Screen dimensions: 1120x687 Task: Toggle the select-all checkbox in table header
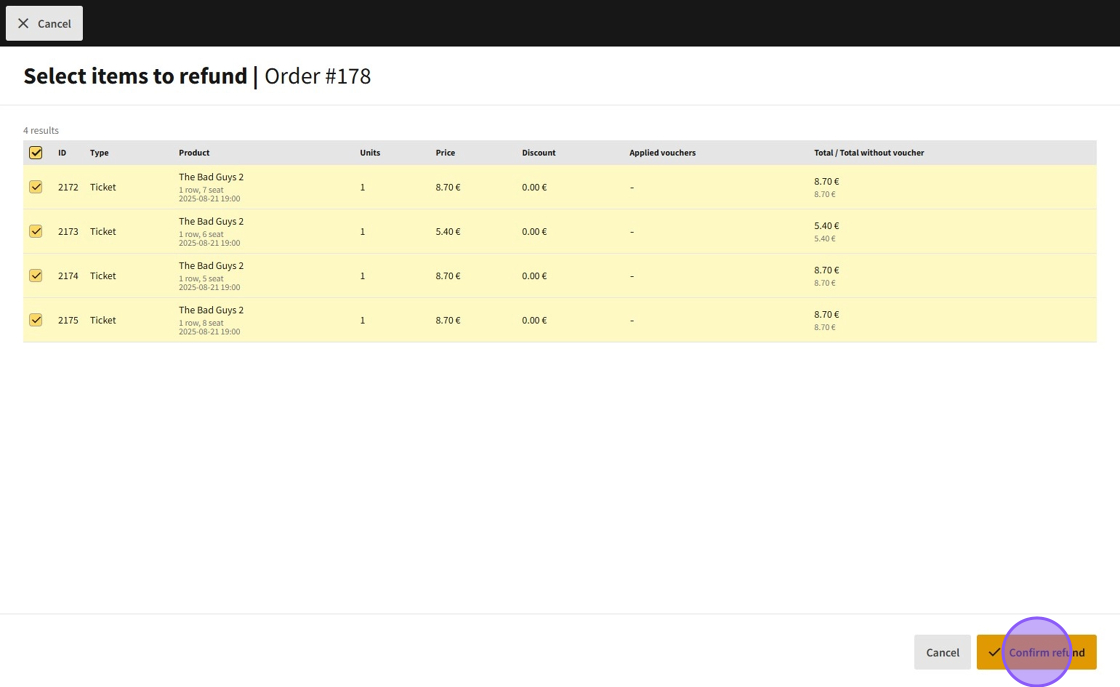click(x=36, y=153)
